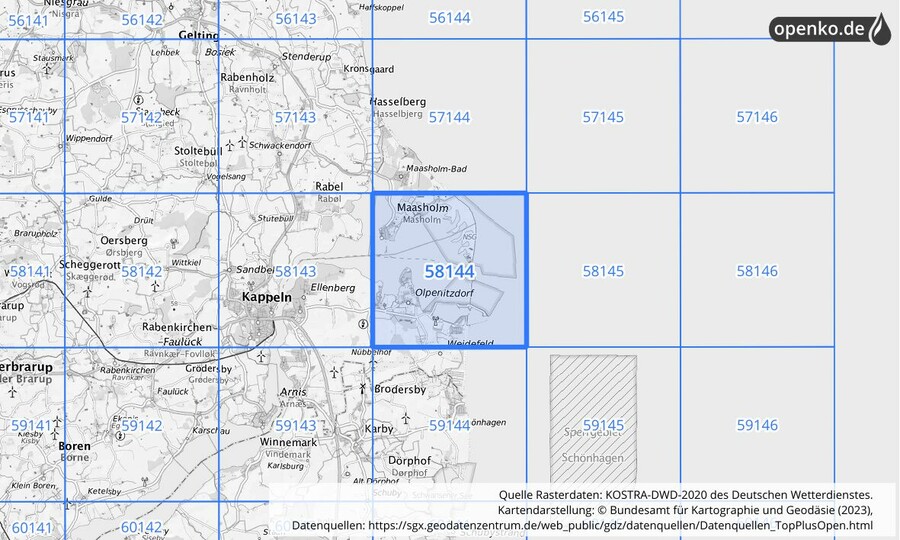This screenshot has width=900, height=540.
Task: Click the Rabenkirchen-Faulück label
Action: point(177,334)
